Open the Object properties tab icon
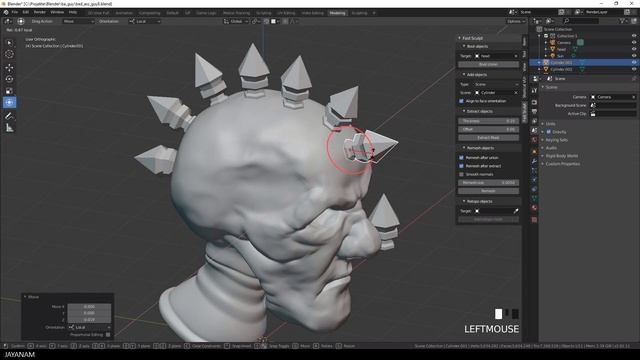Viewport: 640px width, 360px height. [534, 152]
